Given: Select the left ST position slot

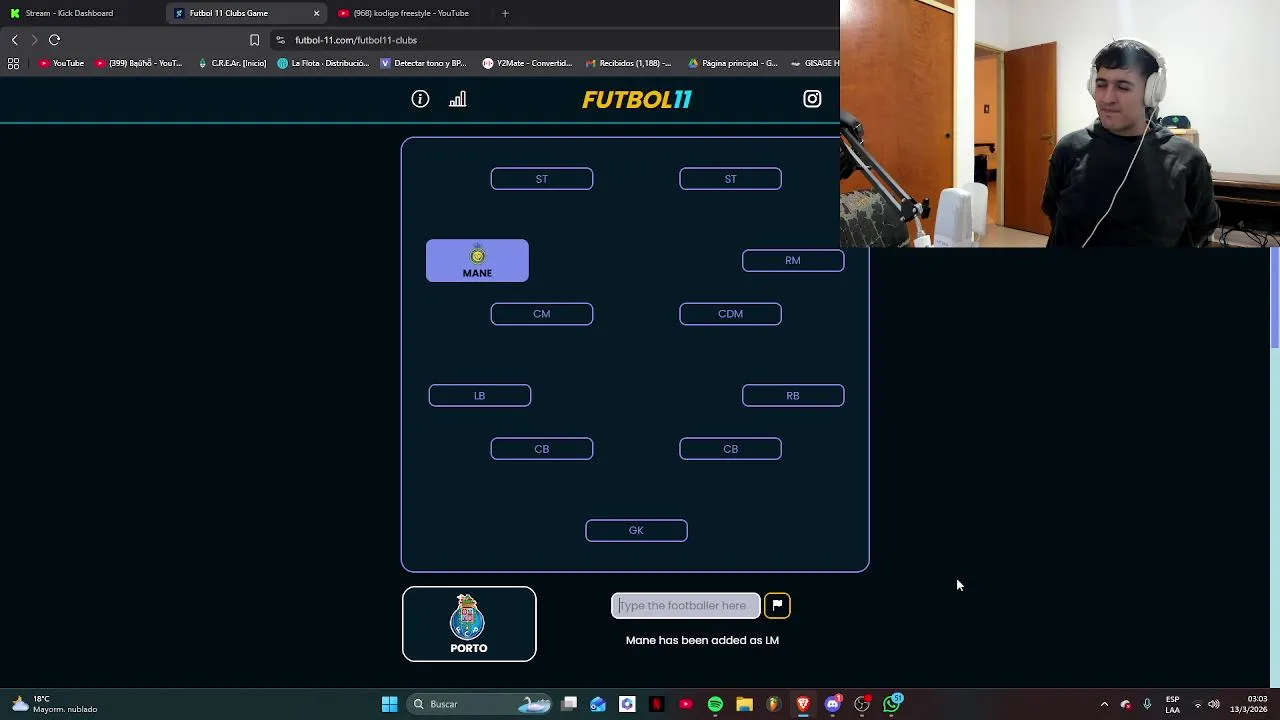Looking at the screenshot, I should click(x=542, y=179).
